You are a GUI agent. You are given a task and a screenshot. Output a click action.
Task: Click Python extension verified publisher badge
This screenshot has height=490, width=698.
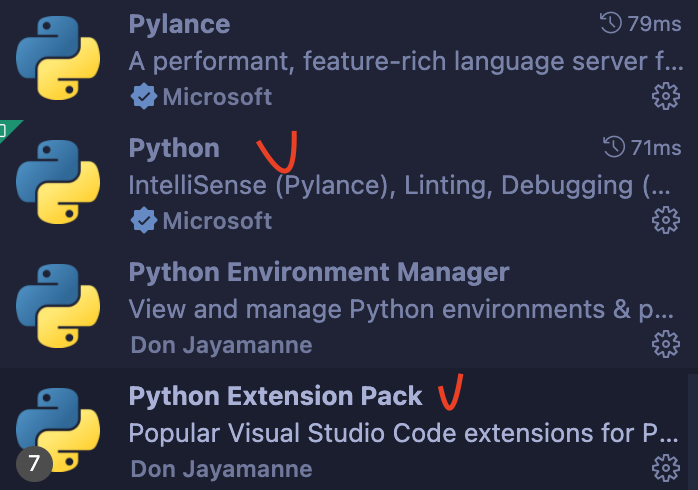[144, 221]
